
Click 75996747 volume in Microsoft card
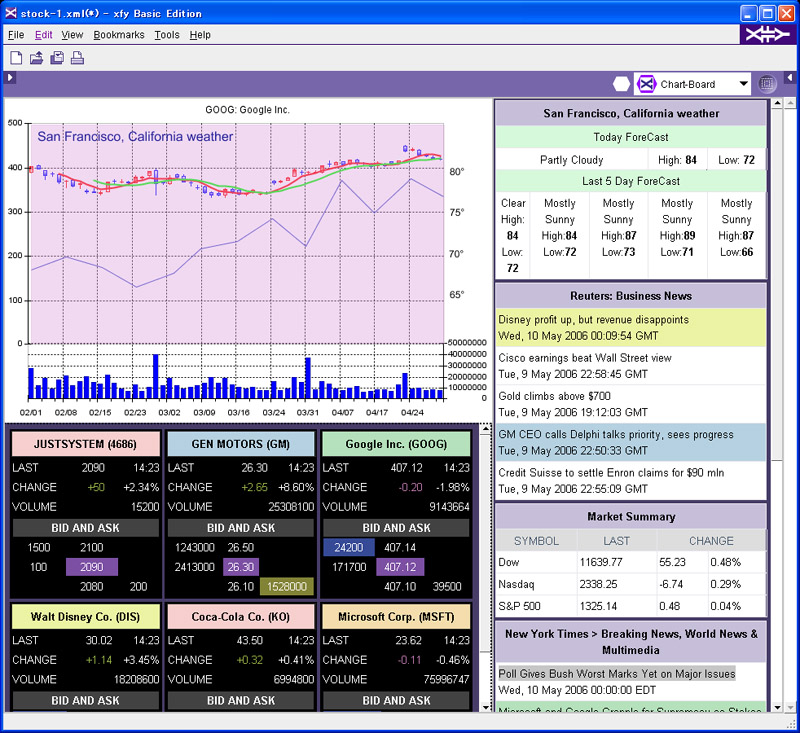click(x=446, y=679)
